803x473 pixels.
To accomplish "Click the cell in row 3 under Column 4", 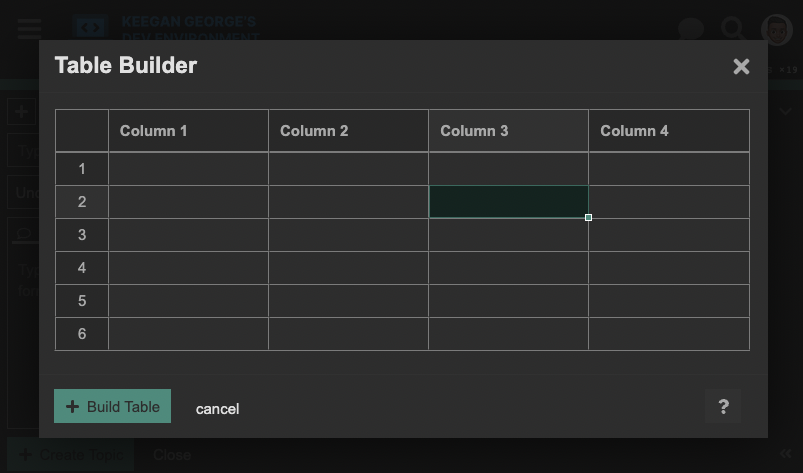I will click(669, 235).
